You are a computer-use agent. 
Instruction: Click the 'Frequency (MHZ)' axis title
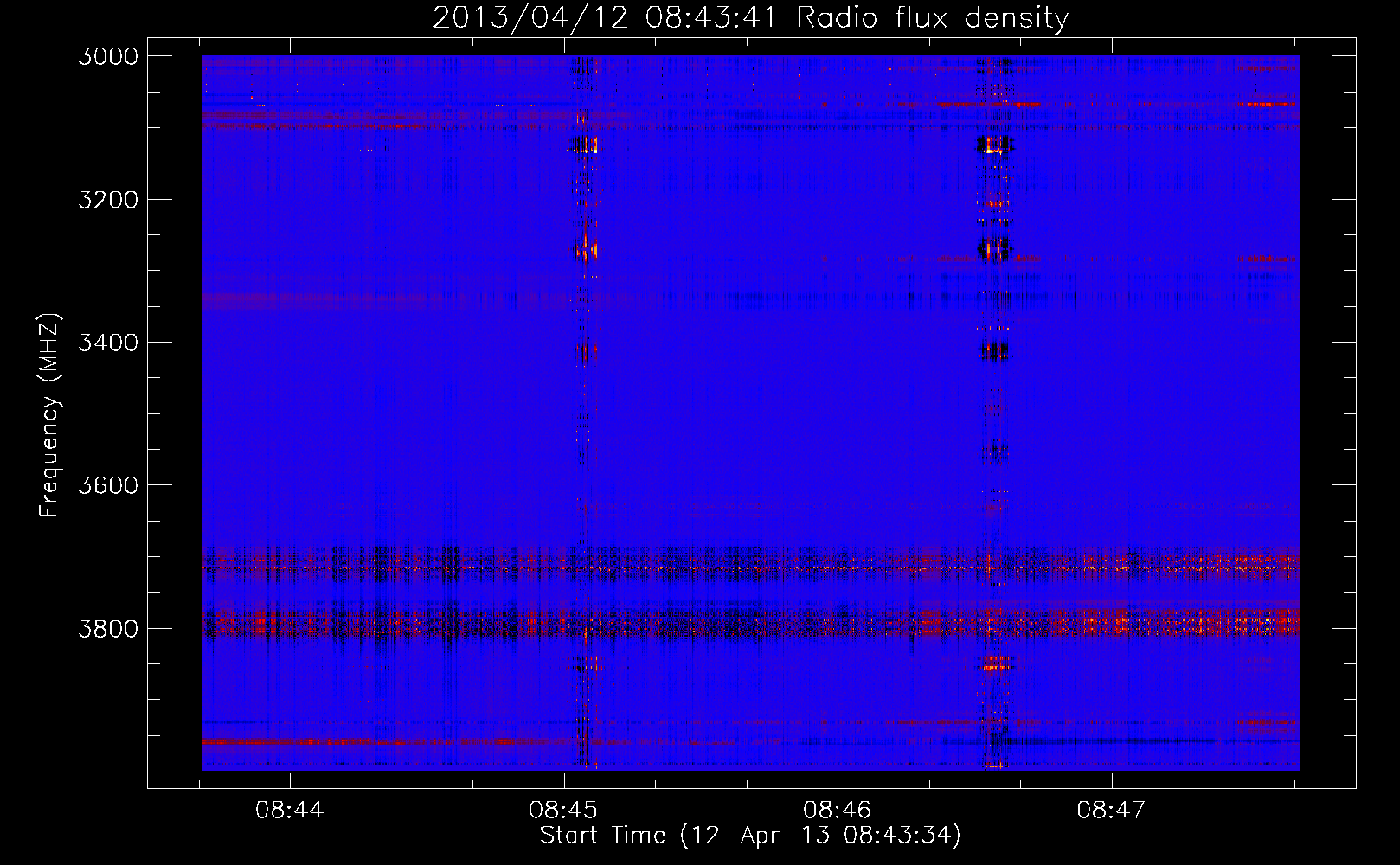49,415
